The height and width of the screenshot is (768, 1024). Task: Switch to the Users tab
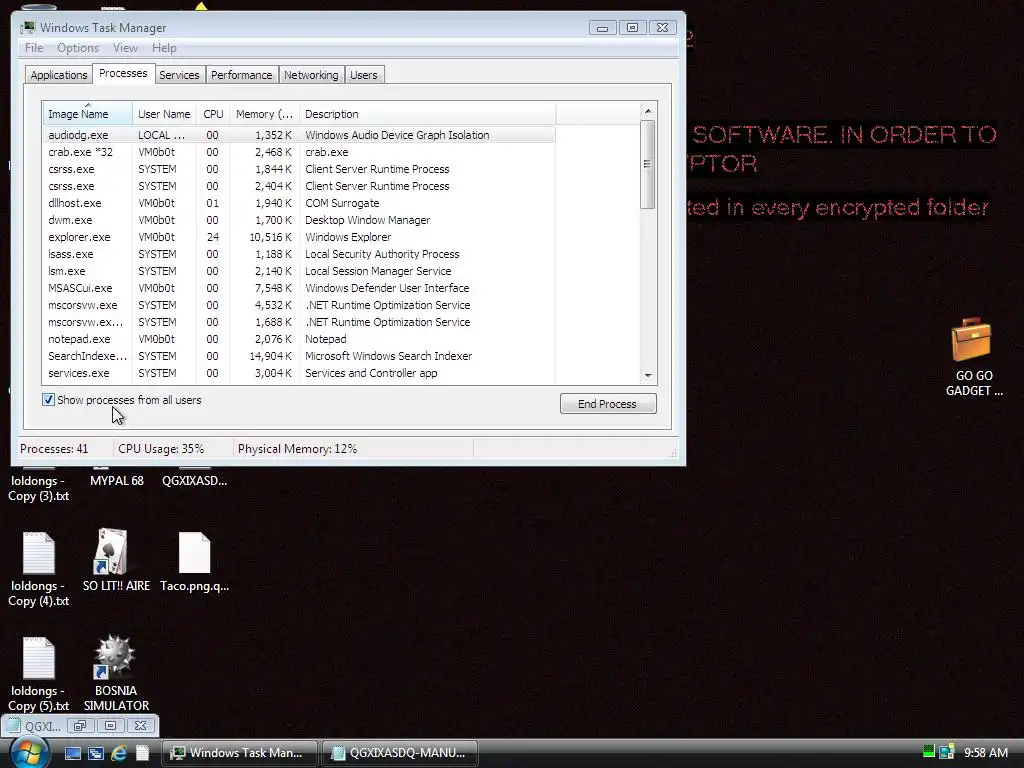coord(364,75)
